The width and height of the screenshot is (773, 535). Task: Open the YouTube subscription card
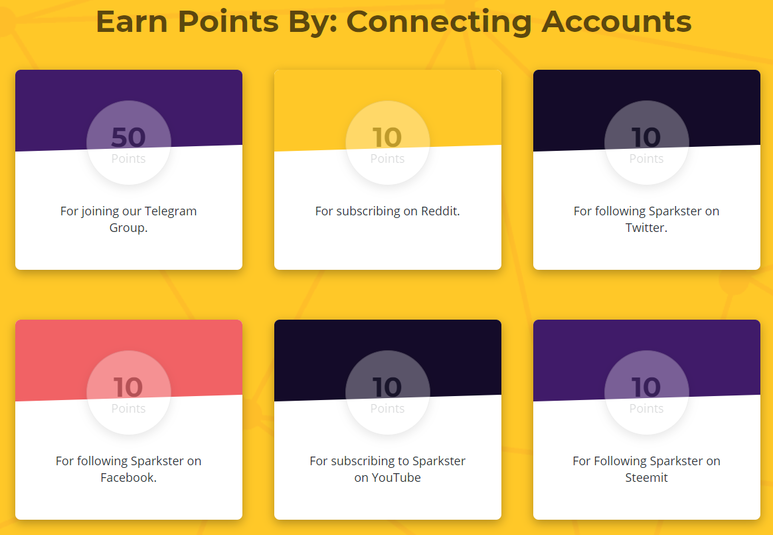[x=387, y=420]
